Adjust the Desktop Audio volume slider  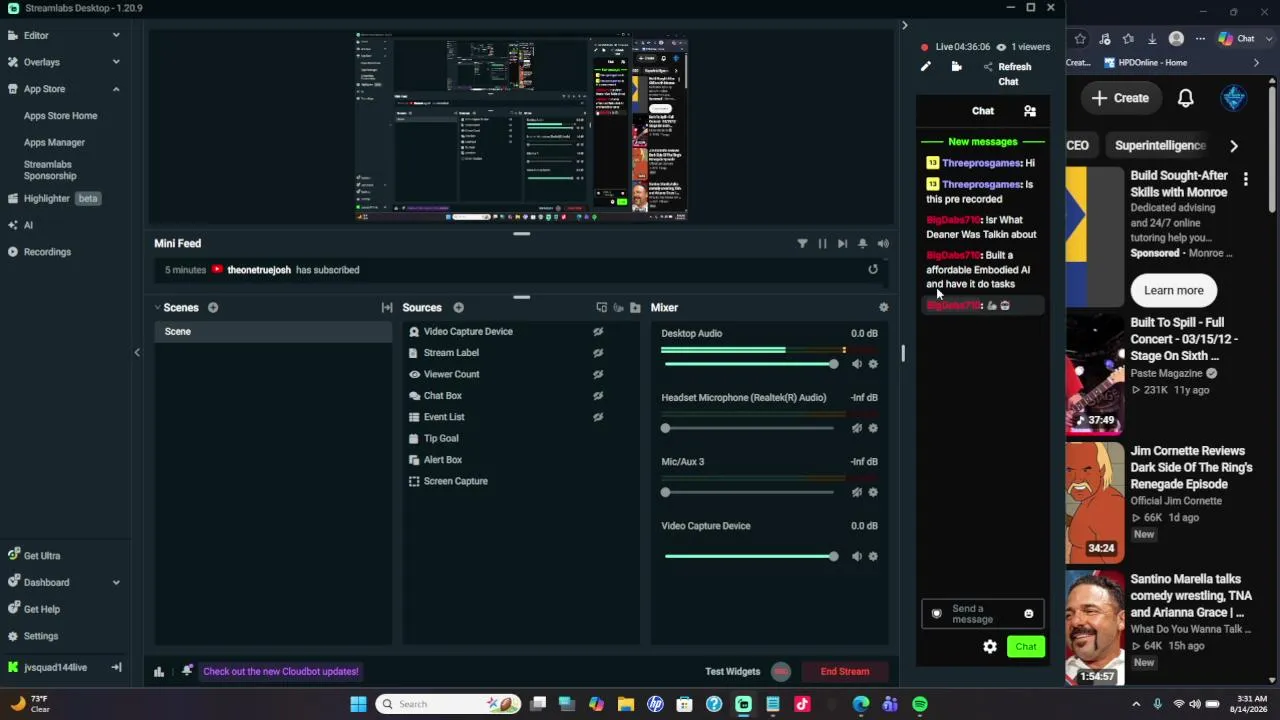(750, 364)
